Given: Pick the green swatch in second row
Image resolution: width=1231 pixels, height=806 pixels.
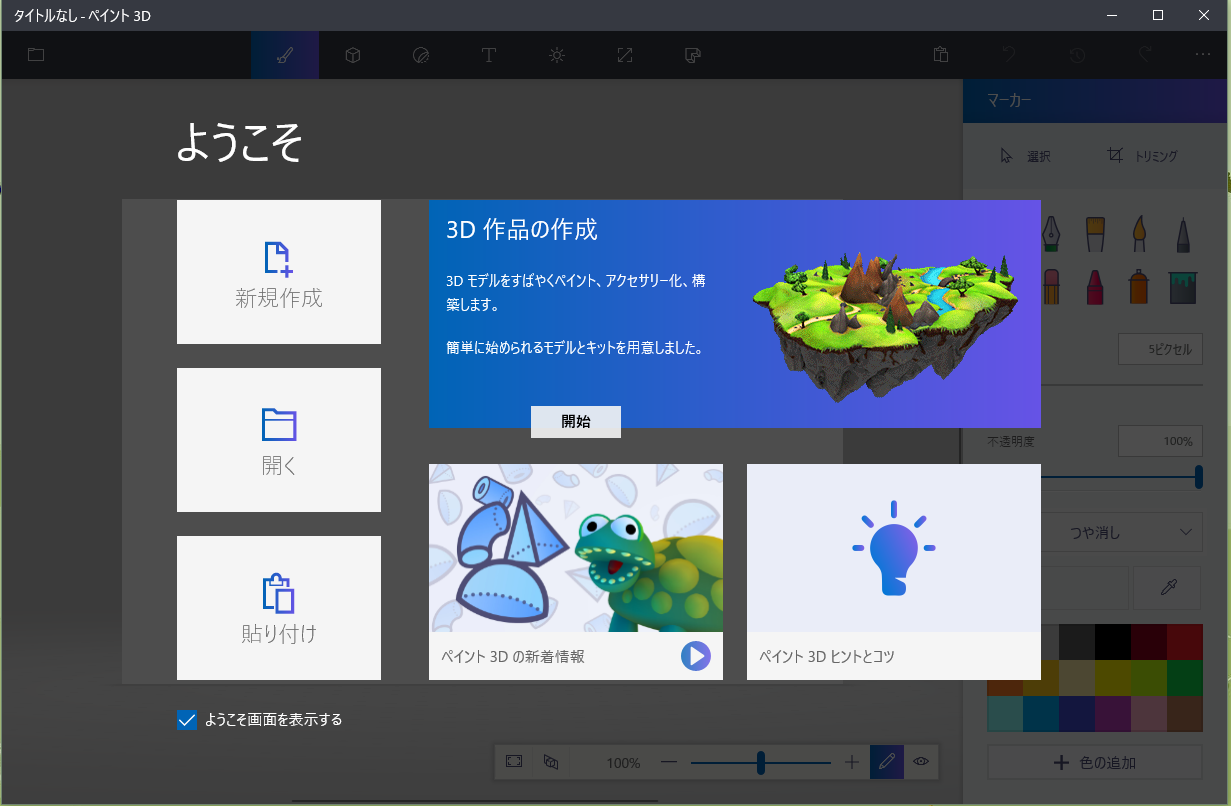Looking at the screenshot, I should click(x=1185, y=677).
